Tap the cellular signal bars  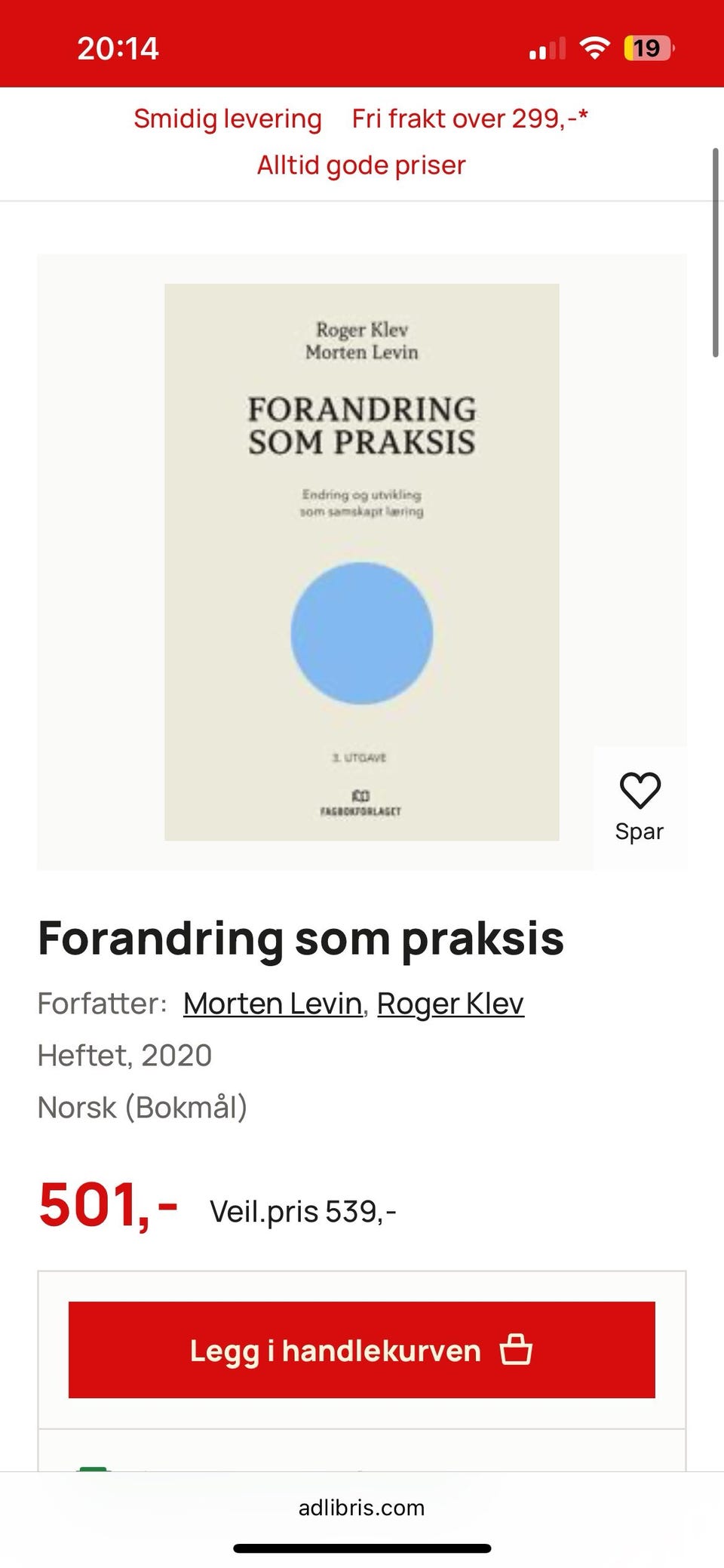tap(548, 49)
